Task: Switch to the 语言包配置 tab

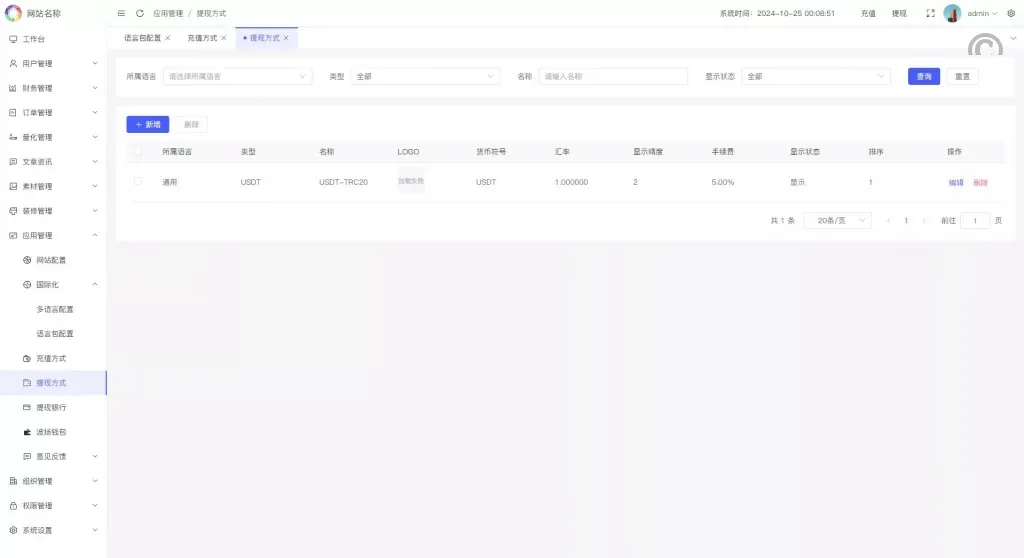Action: click(x=142, y=38)
